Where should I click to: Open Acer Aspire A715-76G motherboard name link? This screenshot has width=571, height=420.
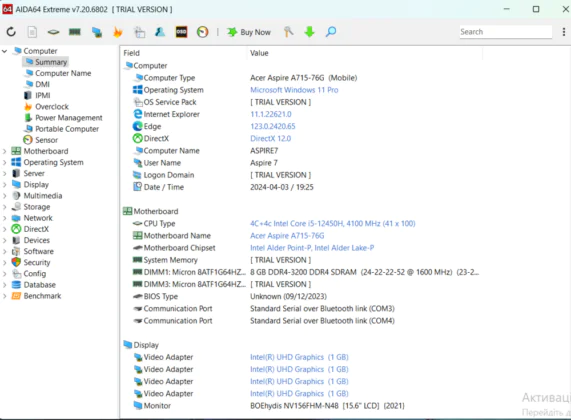coord(287,236)
